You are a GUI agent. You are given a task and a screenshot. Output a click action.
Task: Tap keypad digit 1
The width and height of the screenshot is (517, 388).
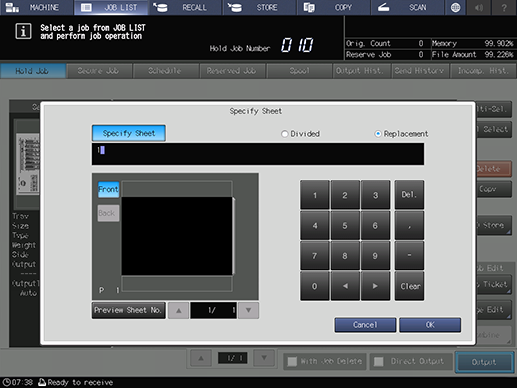[x=315, y=195]
